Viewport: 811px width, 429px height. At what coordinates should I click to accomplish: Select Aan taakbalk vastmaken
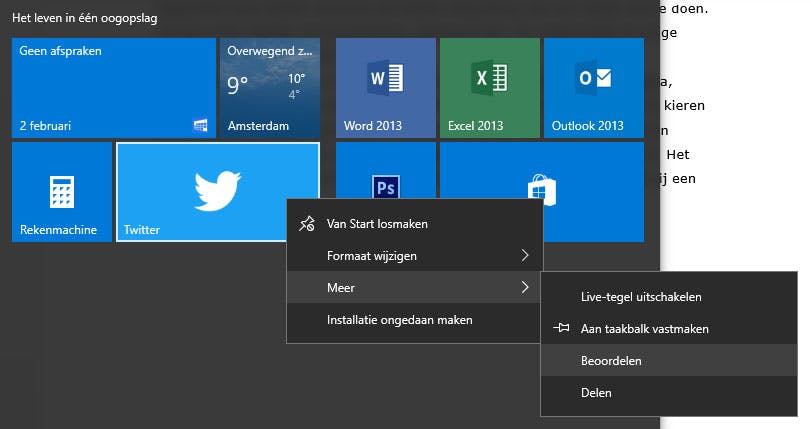click(669, 329)
